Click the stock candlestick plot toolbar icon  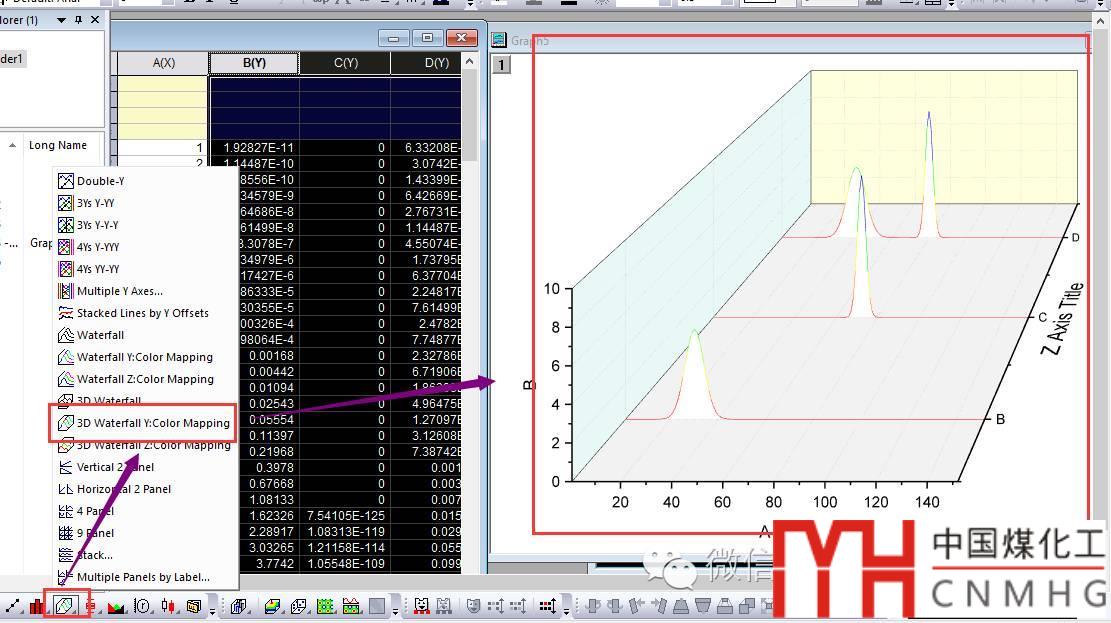(167, 606)
